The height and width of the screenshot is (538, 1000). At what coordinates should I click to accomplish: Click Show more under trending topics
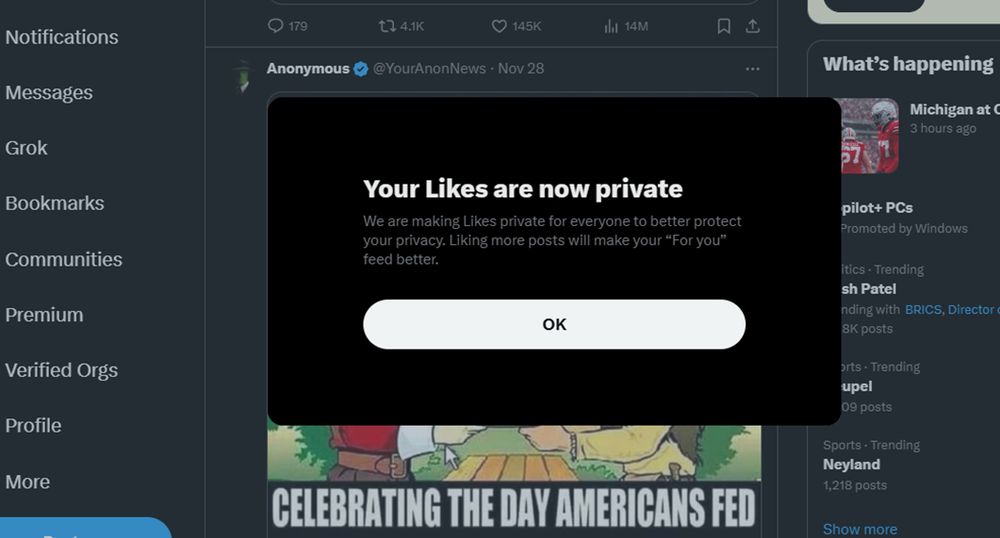[860, 529]
